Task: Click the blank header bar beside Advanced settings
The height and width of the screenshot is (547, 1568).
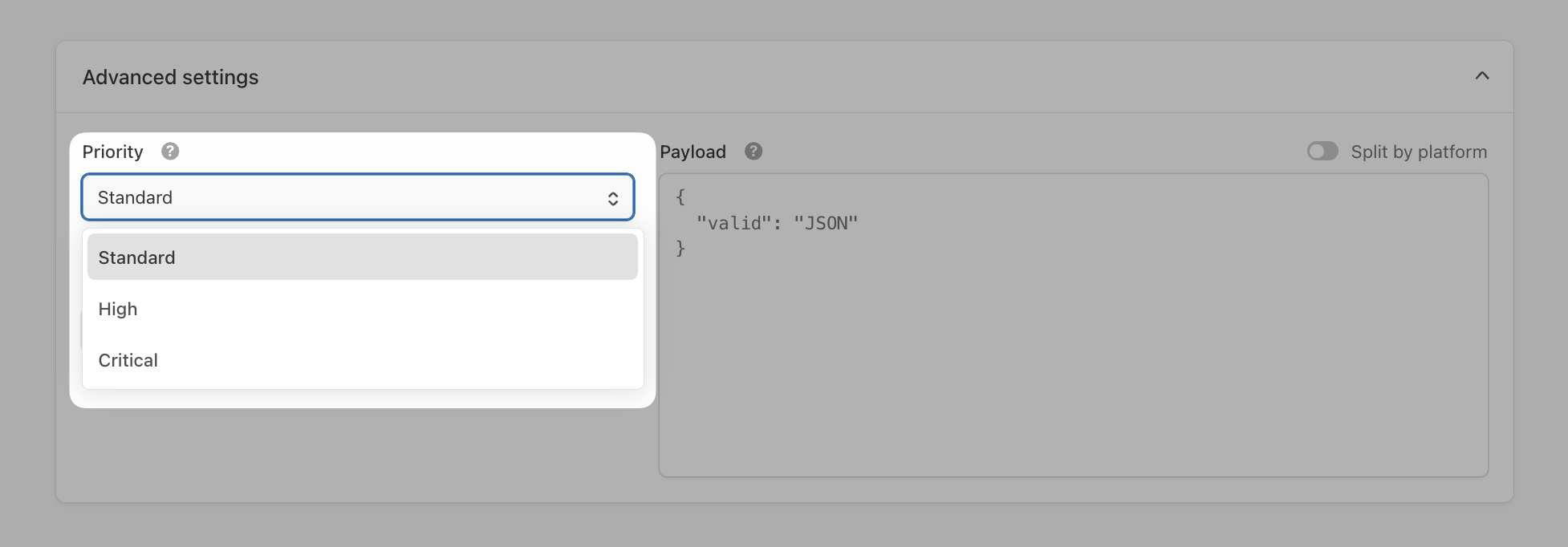Action: pyautogui.click(x=802, y=77)
